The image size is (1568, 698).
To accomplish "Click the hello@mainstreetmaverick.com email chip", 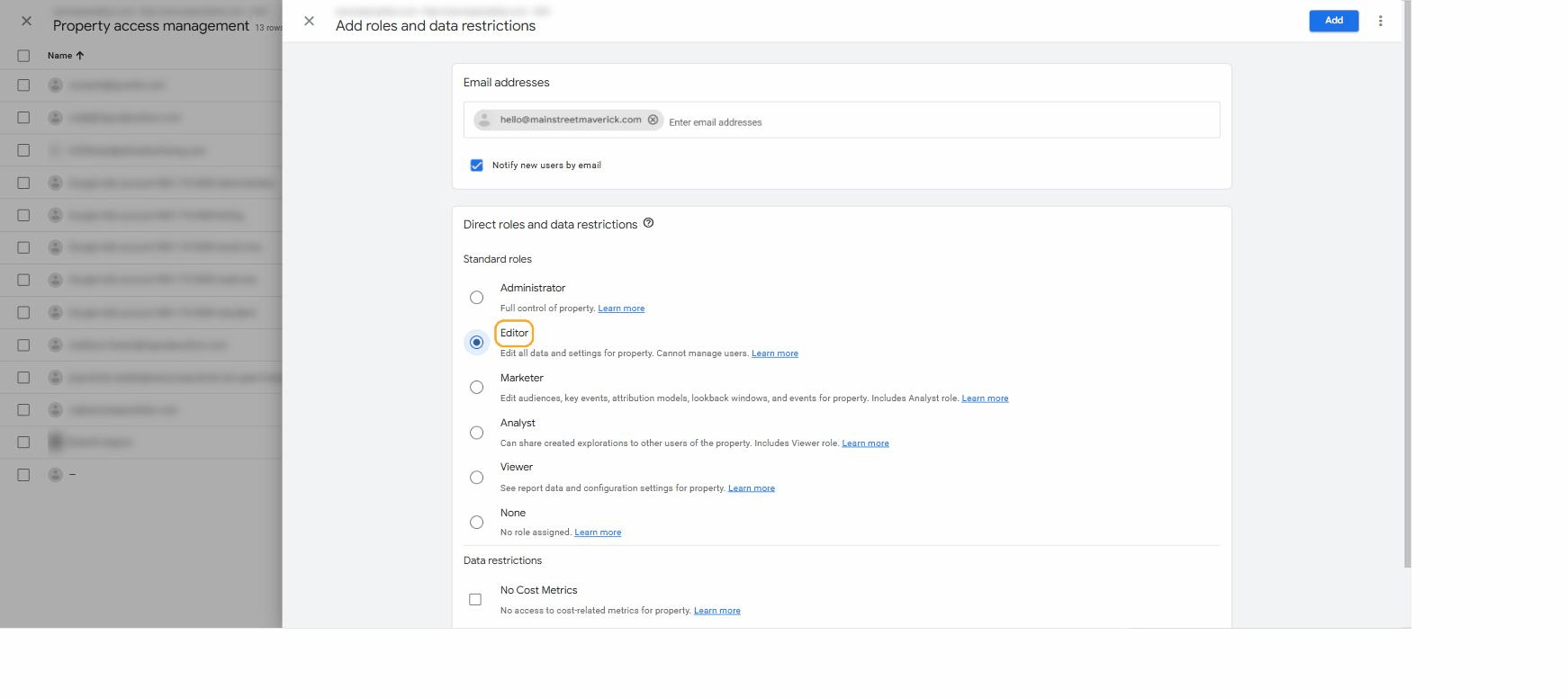I will (x=570, y=120).
